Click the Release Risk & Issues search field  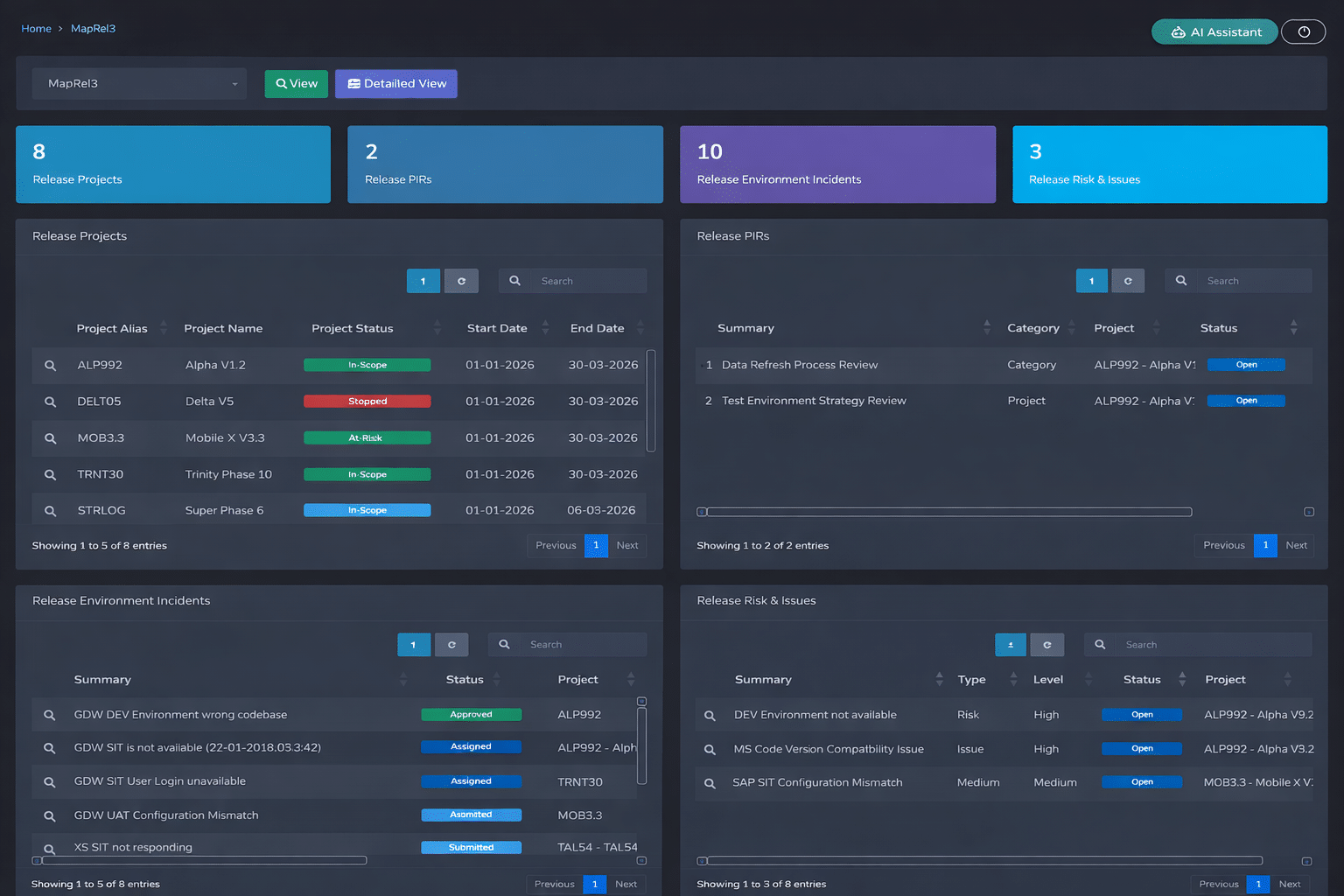(x=1212, y=645)
